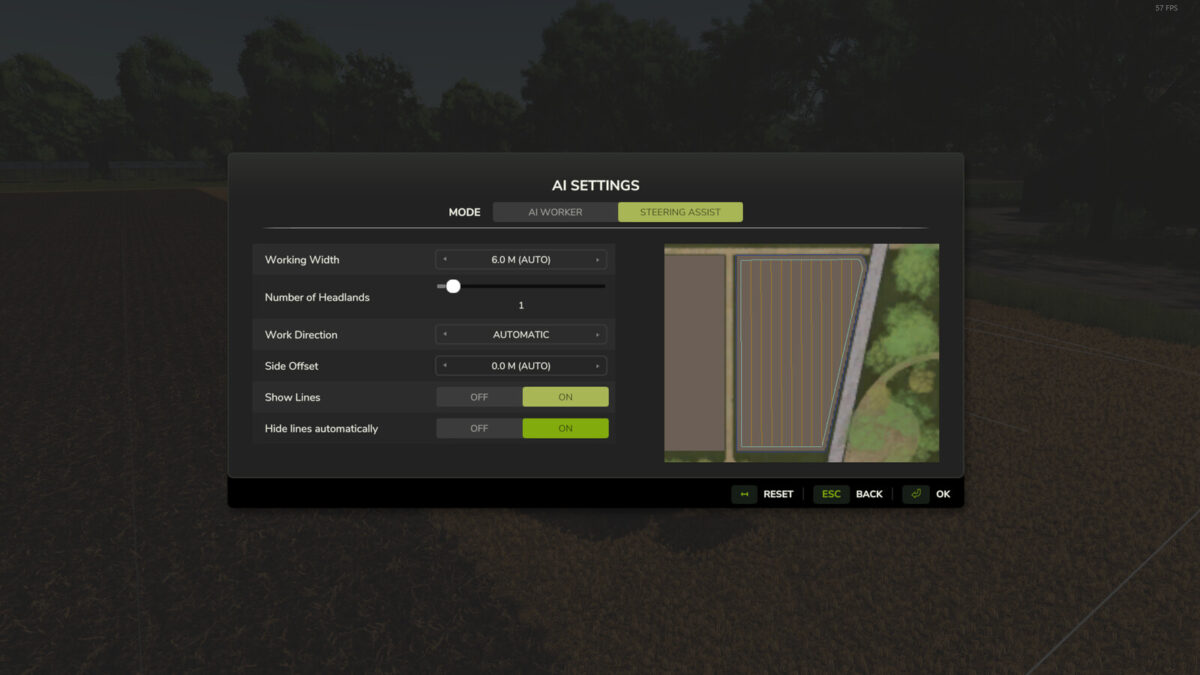Click the field map preview image
Screen dimensions: 1200x675
pyautogui.click(x=802, y=354)
